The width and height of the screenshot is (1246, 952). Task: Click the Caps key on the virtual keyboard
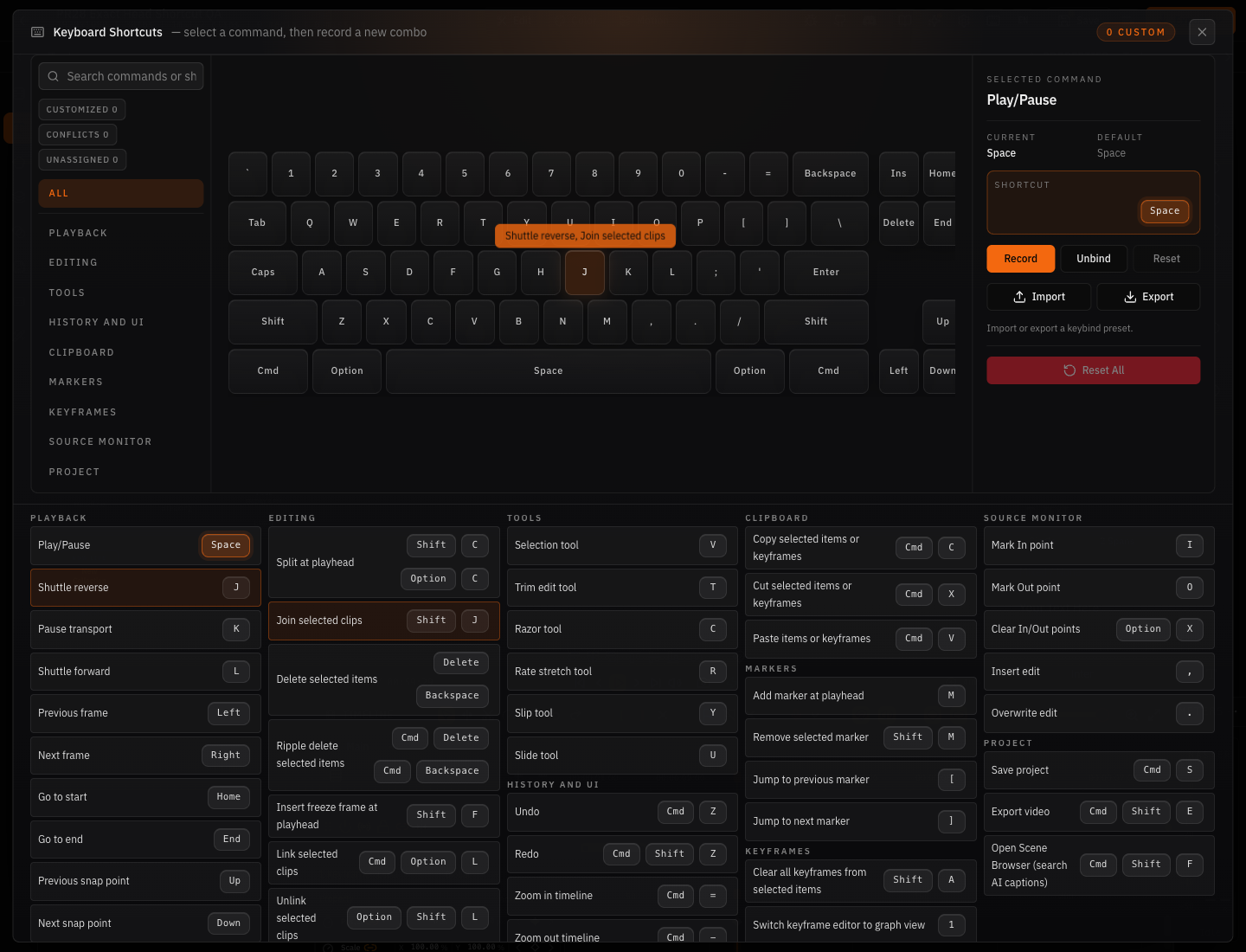click(263, 273)
